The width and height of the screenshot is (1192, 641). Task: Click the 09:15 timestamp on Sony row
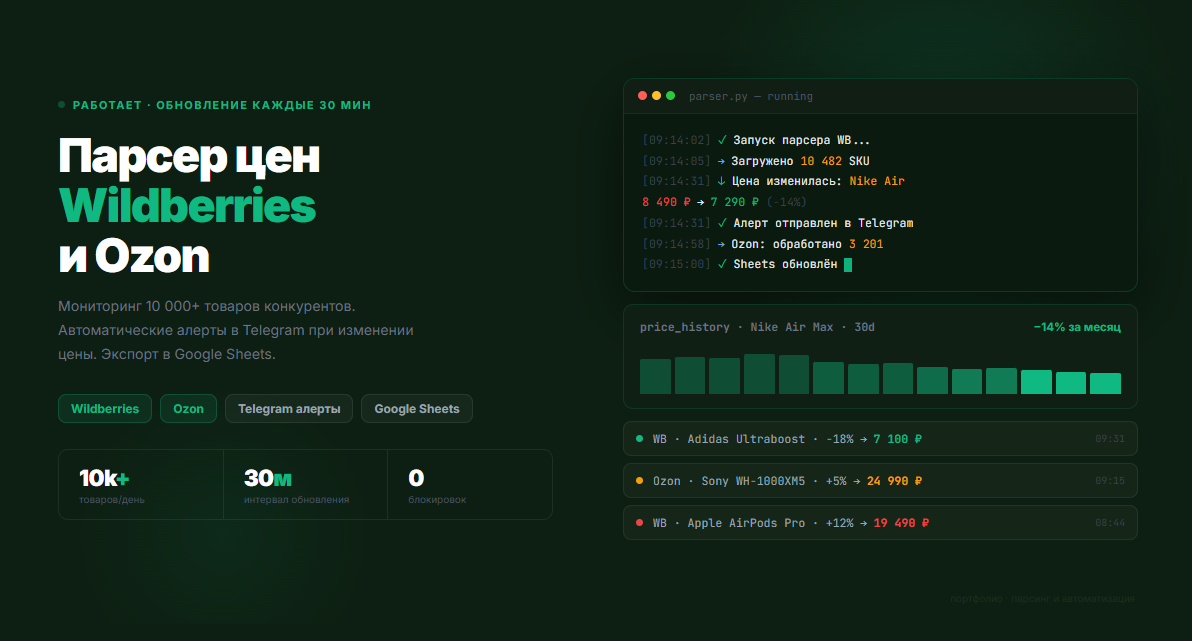point(1109,481)
